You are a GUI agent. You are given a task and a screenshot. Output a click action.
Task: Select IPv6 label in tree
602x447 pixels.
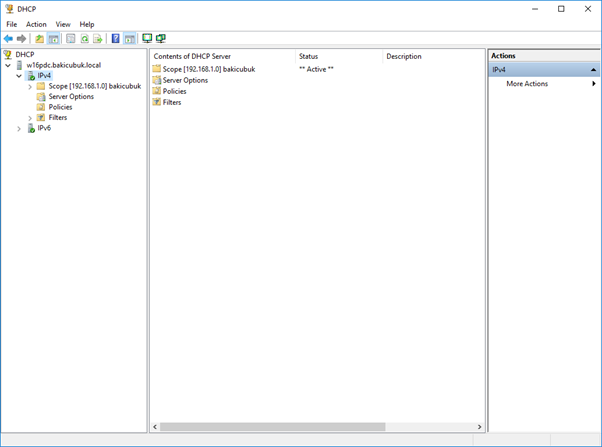tap(44, 128)
